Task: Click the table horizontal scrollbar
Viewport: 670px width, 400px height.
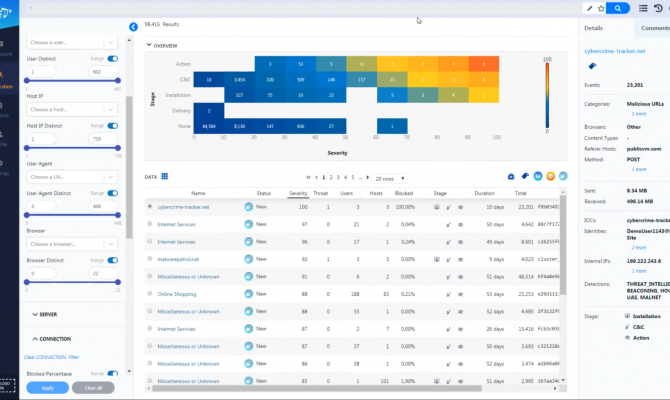Action: 317,388
